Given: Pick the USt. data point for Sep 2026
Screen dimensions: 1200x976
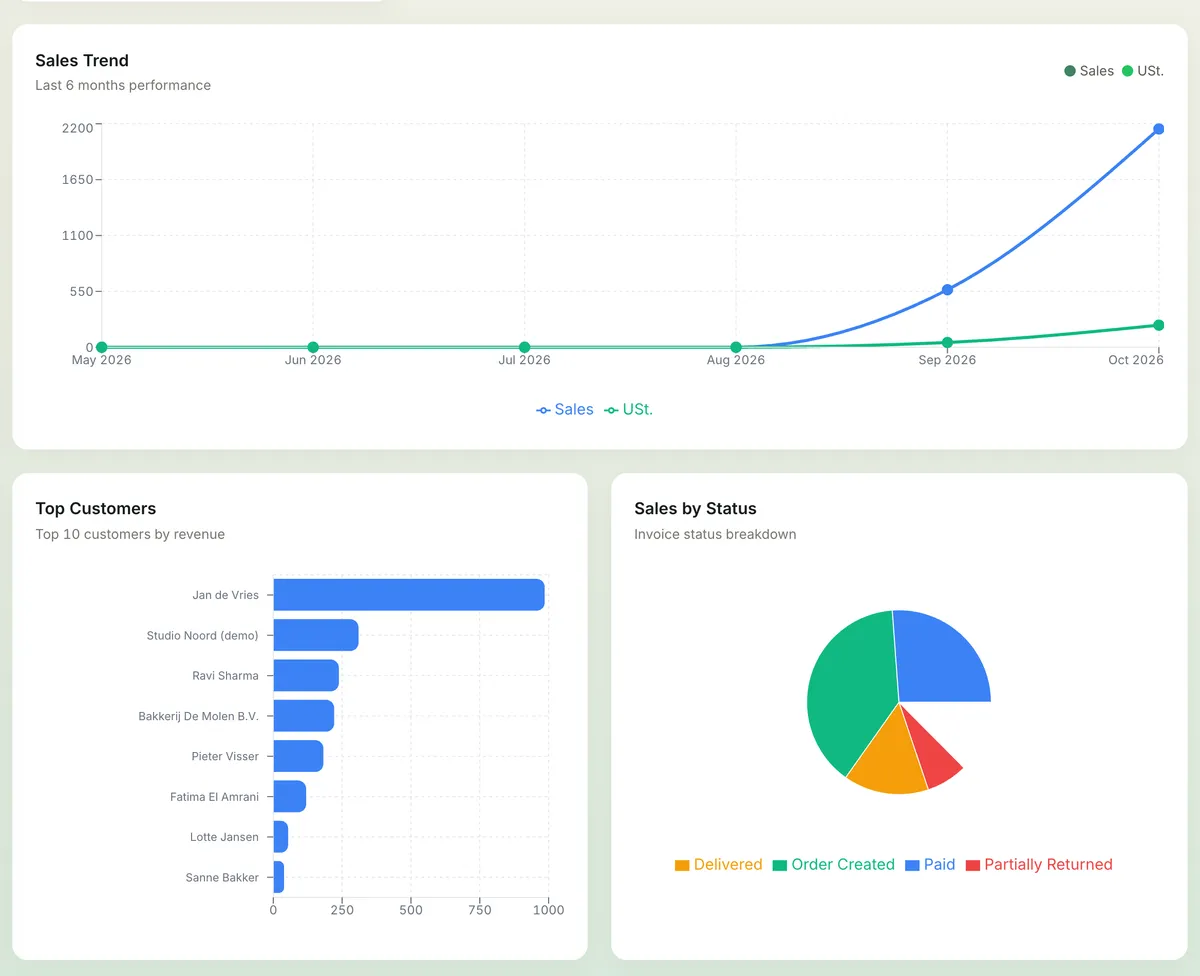Looking at the screenshot, I should click(947, 343).
